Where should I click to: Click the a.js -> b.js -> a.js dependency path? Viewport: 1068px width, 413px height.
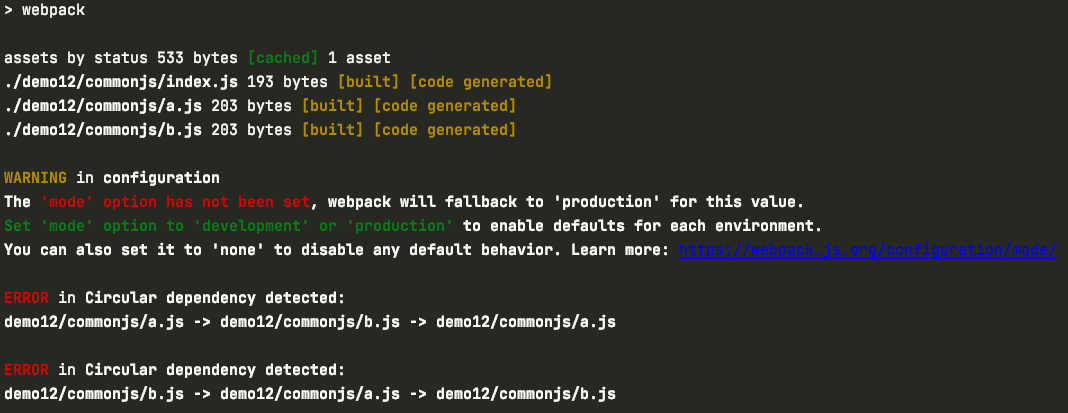point(310,322)
